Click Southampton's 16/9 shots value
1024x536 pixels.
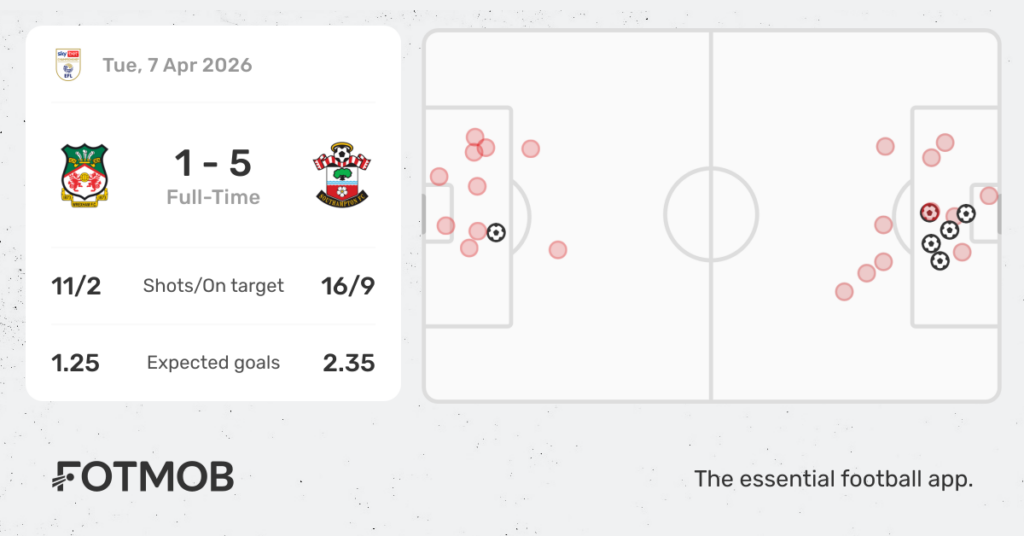coord(349,285)
